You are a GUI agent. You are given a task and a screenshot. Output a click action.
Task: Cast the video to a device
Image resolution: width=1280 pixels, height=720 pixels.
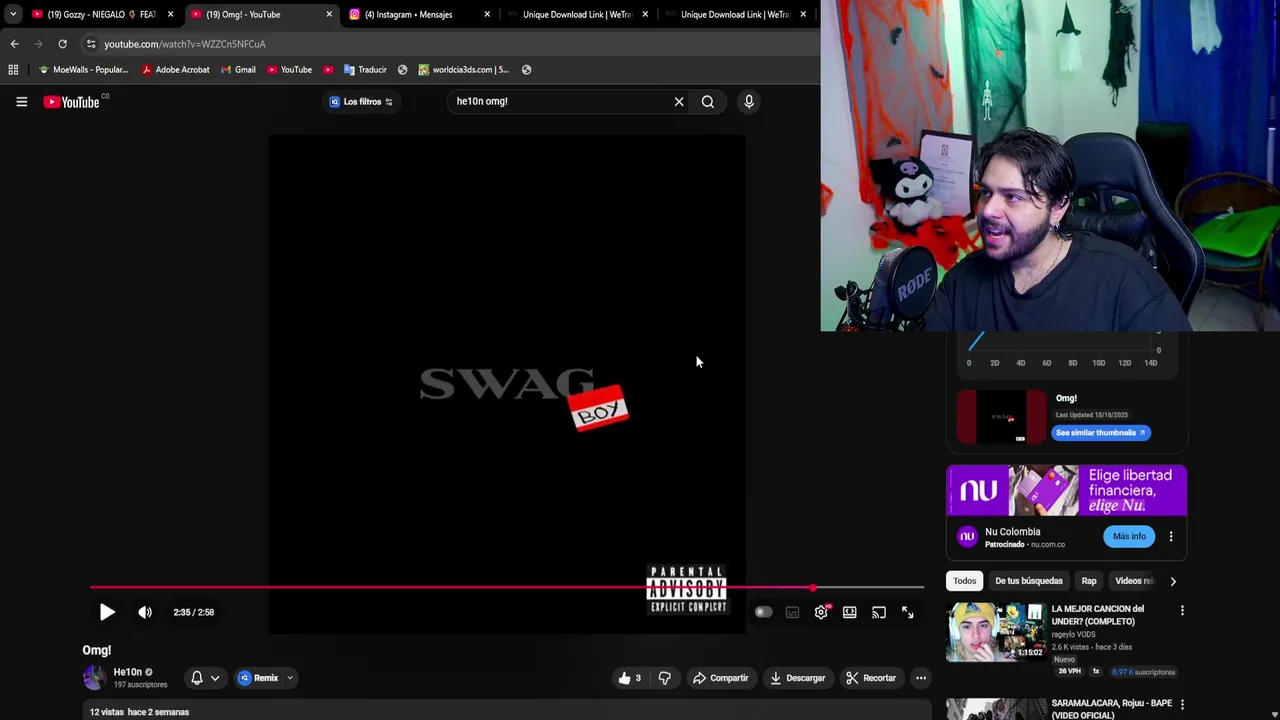[x=879, y=612]
